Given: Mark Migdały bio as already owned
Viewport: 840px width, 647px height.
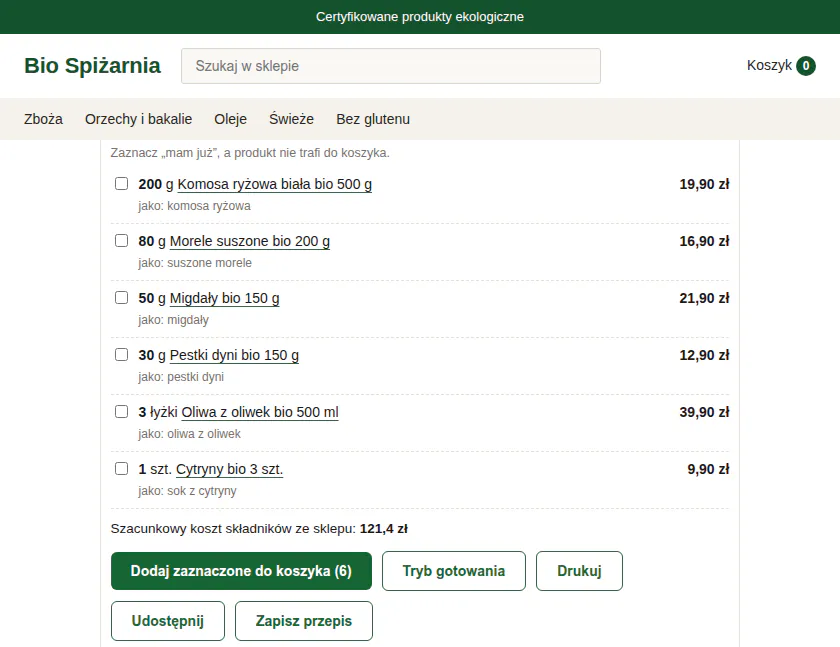Looking at the screenshot, I should click(x=122, y=297).
